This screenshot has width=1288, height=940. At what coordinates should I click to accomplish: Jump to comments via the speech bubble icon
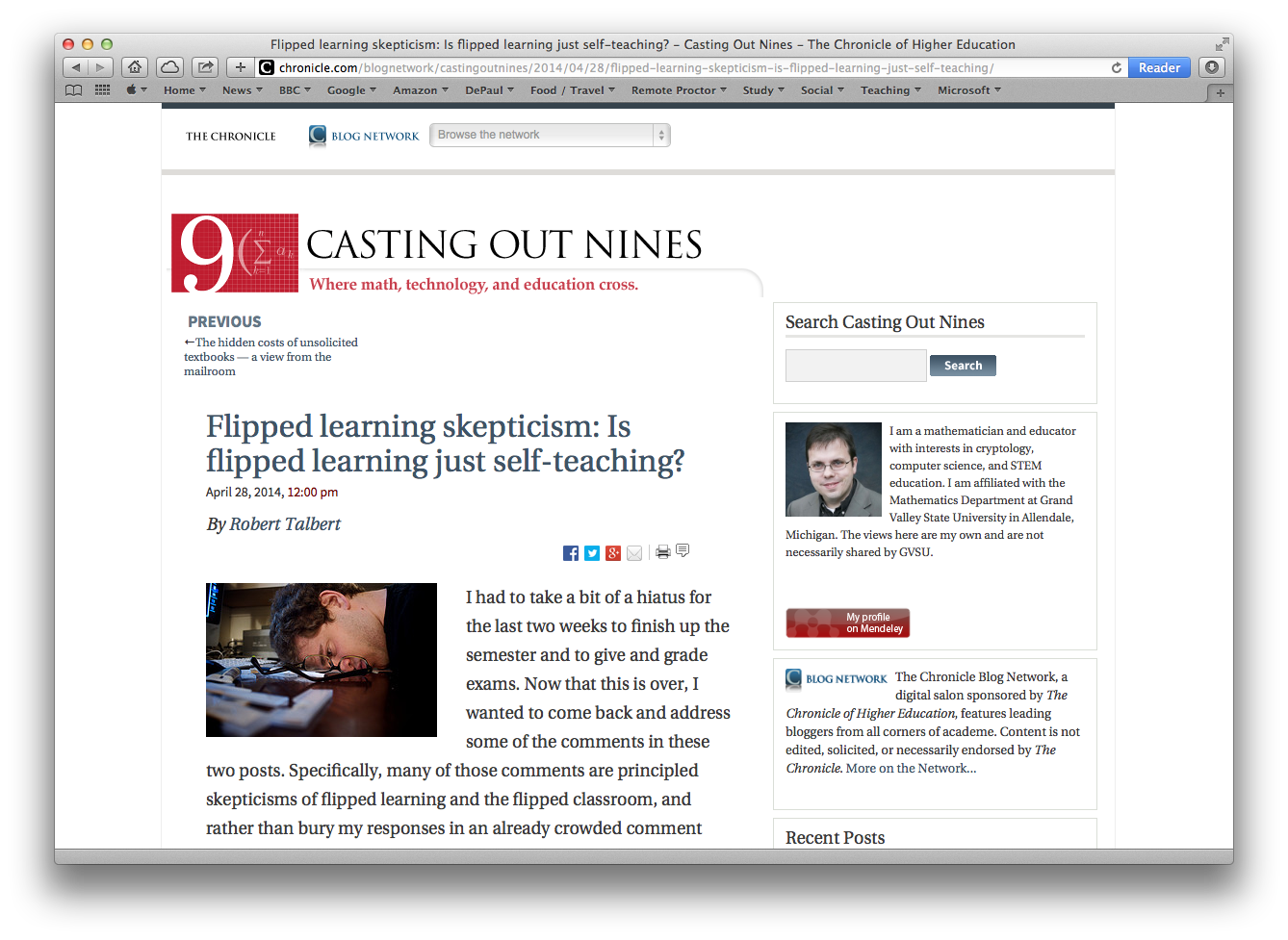point(683,551)
